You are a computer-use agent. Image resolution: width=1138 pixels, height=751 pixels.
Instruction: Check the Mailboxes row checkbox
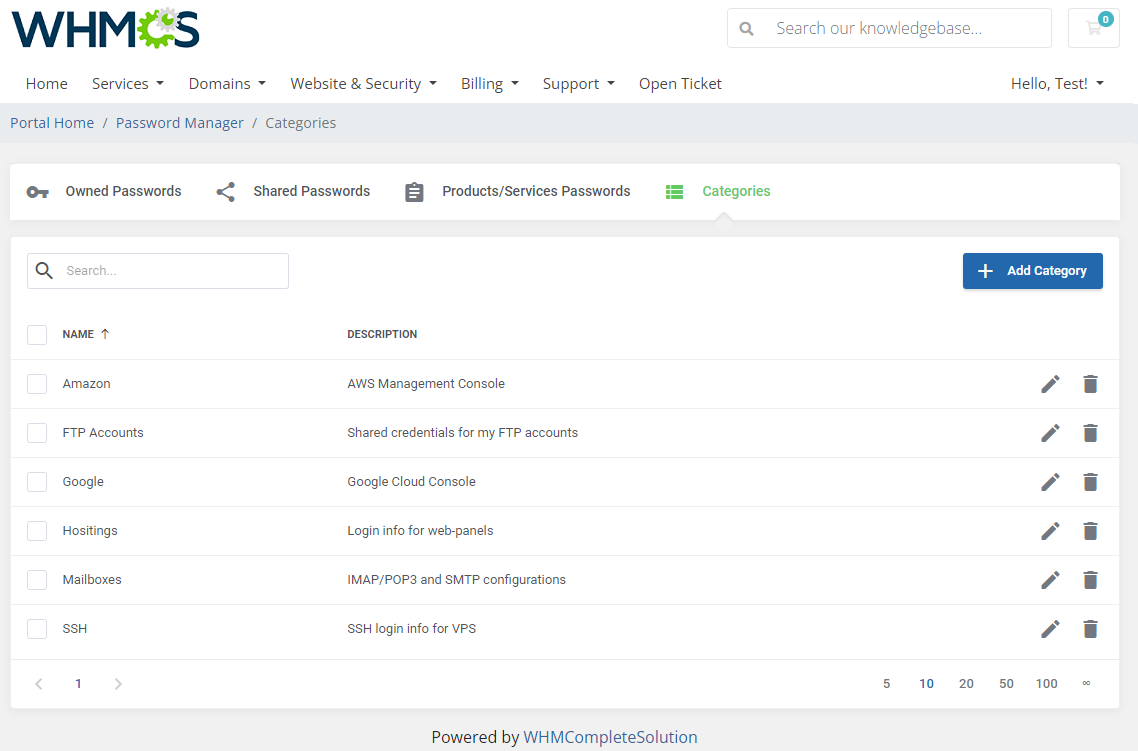pos(37,580)
